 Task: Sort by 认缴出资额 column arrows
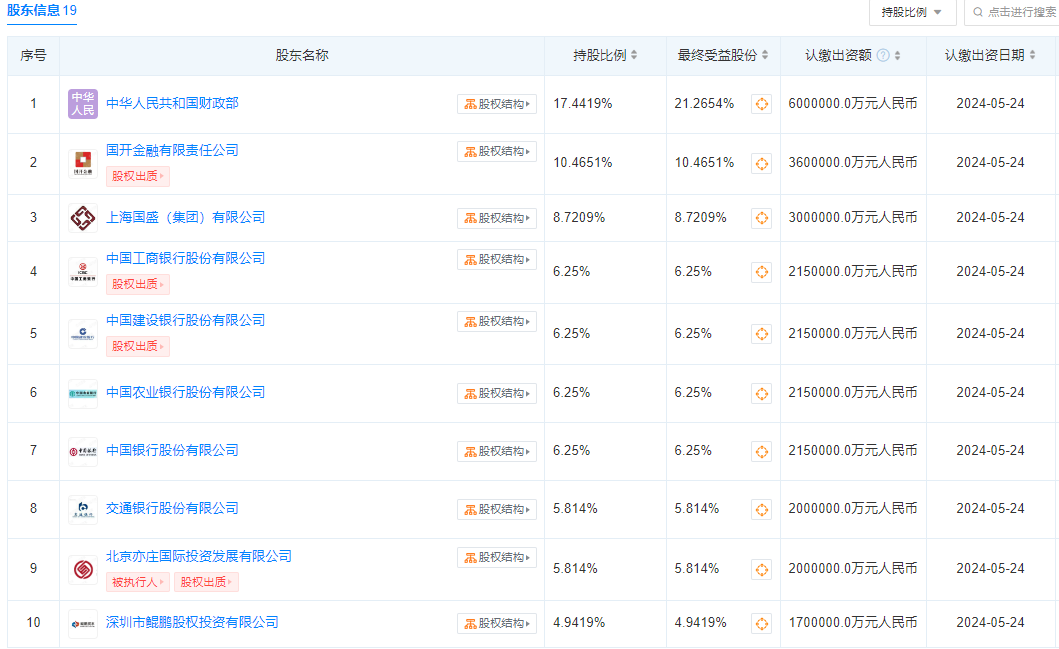898,55
